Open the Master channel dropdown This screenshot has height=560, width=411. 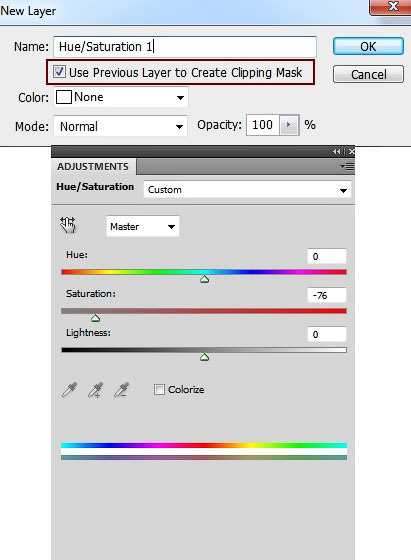(142, 226)
